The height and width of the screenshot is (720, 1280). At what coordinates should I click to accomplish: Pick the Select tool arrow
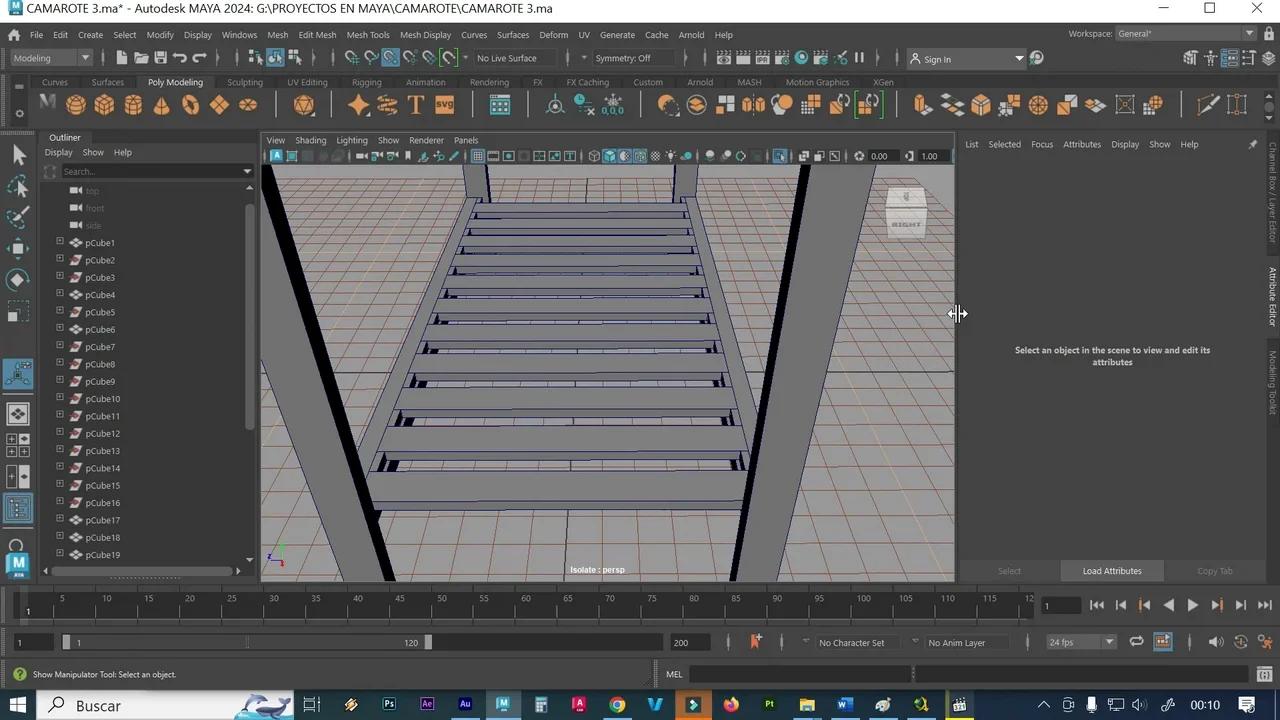coord(18,154)
